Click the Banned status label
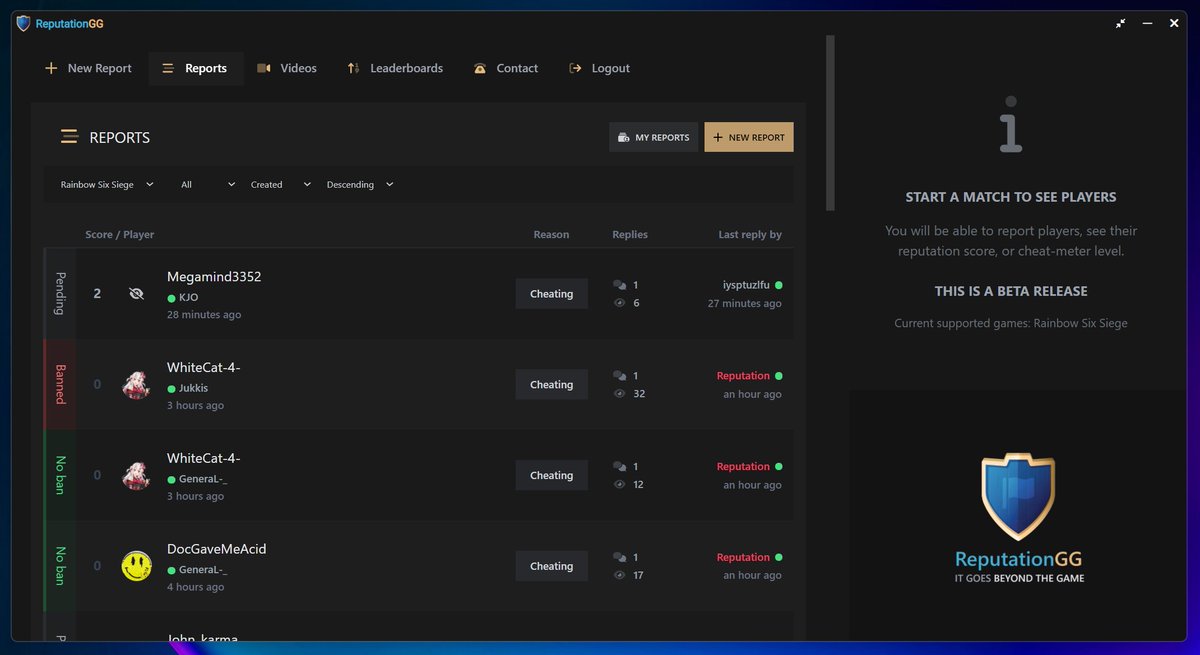Image resolution: width=1200 pixels, height=655 pixels. (60, 385)
